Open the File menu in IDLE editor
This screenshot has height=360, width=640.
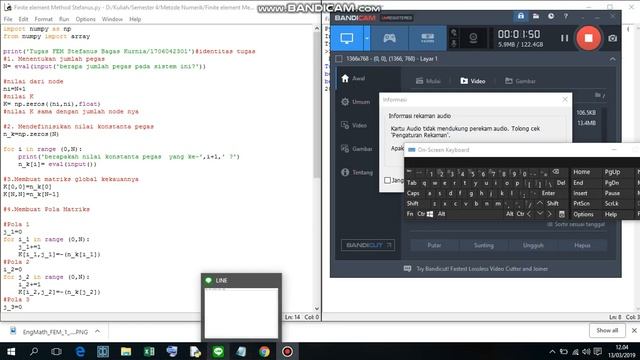coord(8,19)
